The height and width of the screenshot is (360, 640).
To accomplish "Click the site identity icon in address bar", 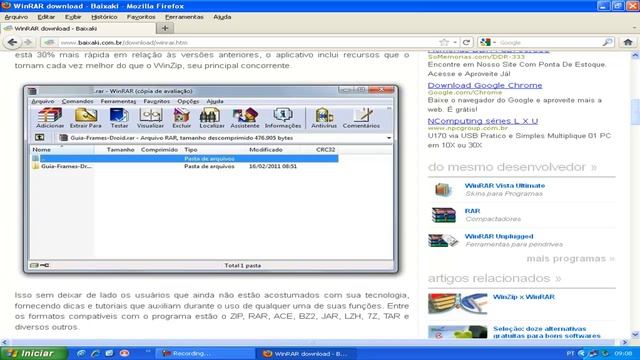I will (x=49, y=42).
